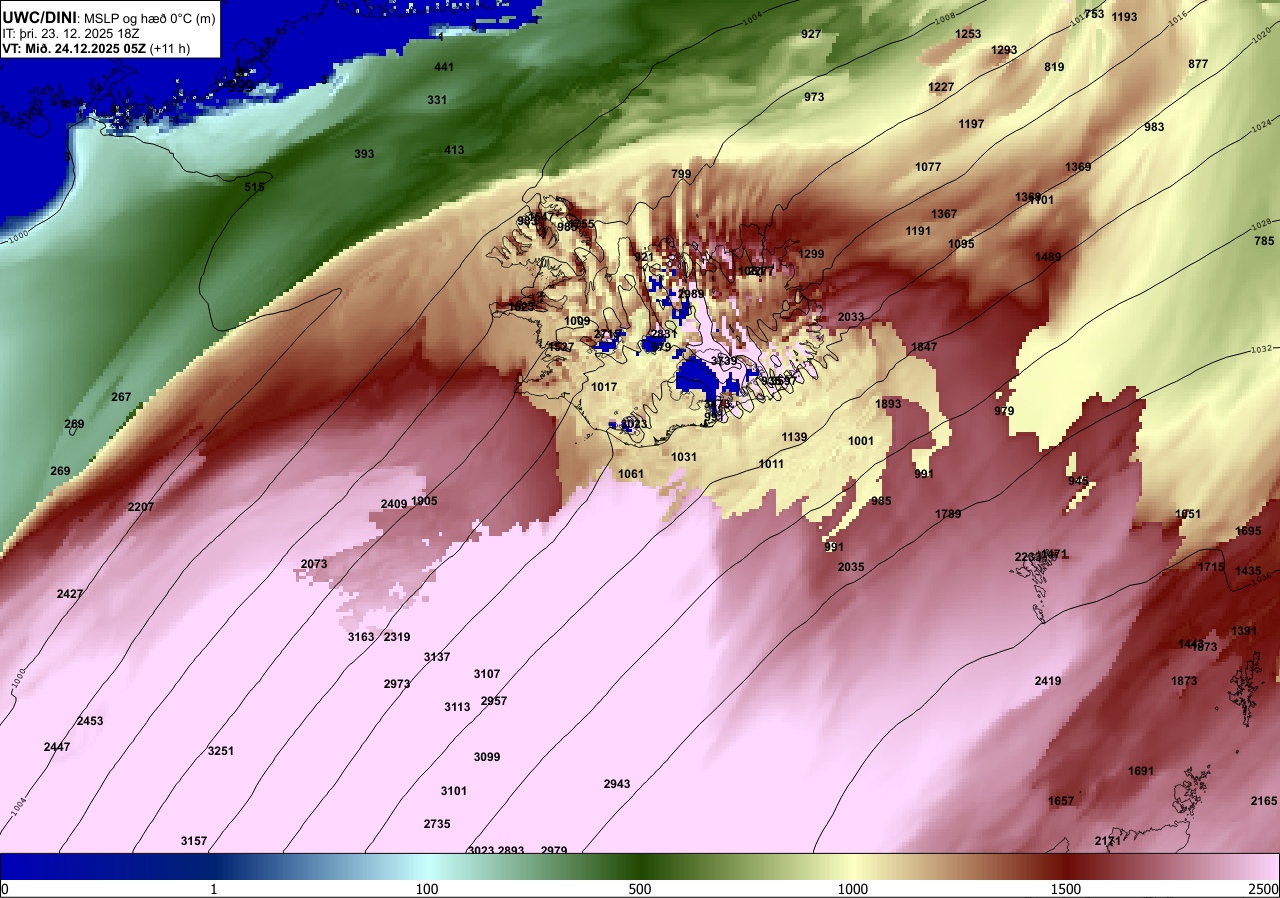Click the map value 2735
Image resolution: width=1280 pixels, height=898 pixels.
coord(437,824)
